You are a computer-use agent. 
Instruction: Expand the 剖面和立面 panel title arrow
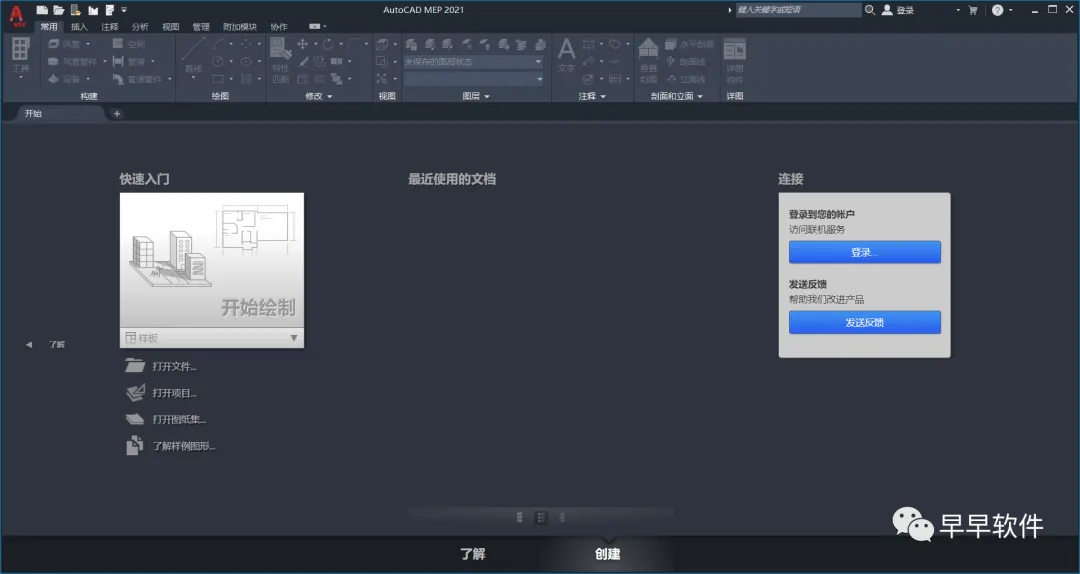[x=700, y=96]
